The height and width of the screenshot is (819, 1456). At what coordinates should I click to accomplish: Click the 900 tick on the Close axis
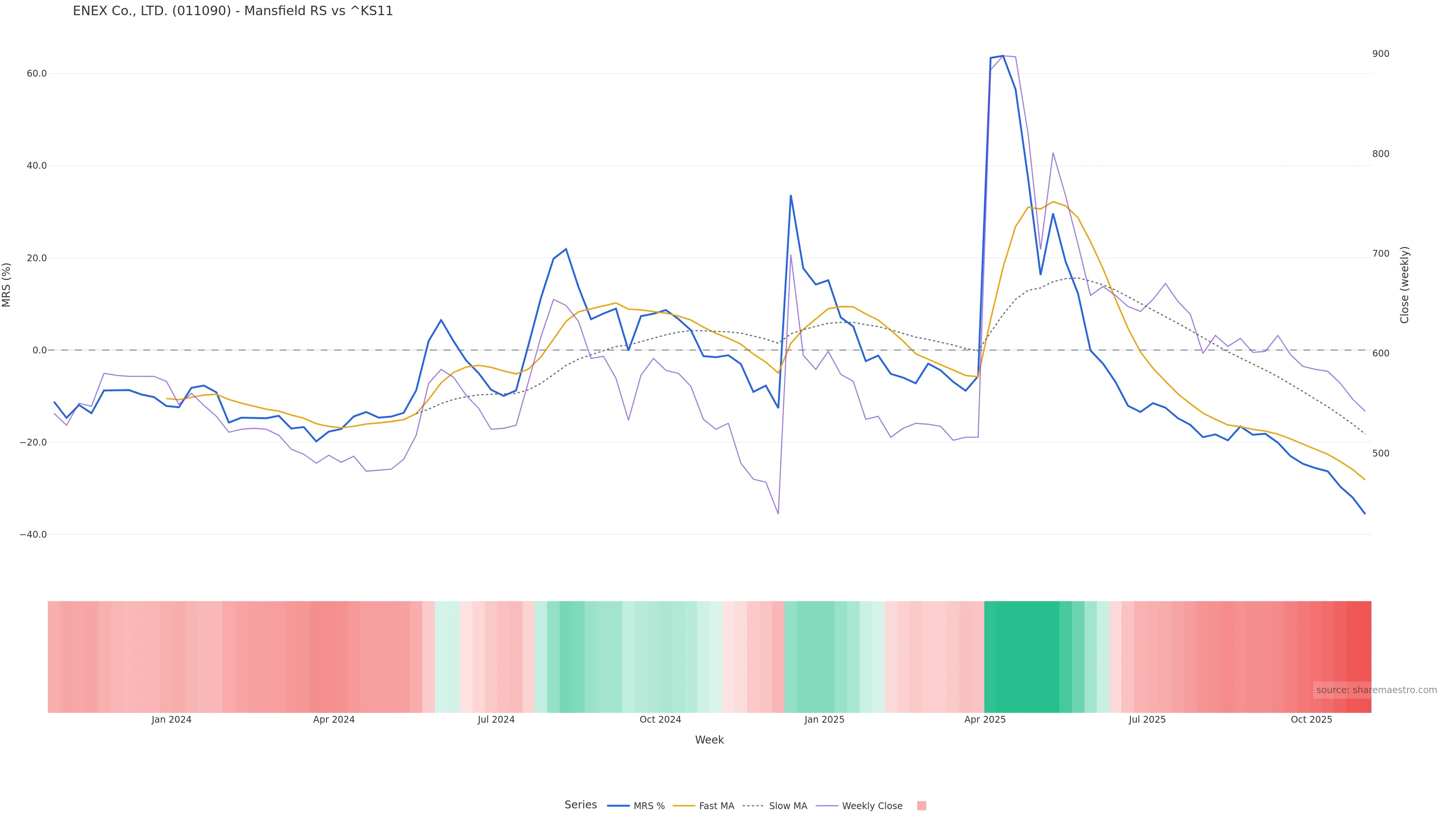1380,54
